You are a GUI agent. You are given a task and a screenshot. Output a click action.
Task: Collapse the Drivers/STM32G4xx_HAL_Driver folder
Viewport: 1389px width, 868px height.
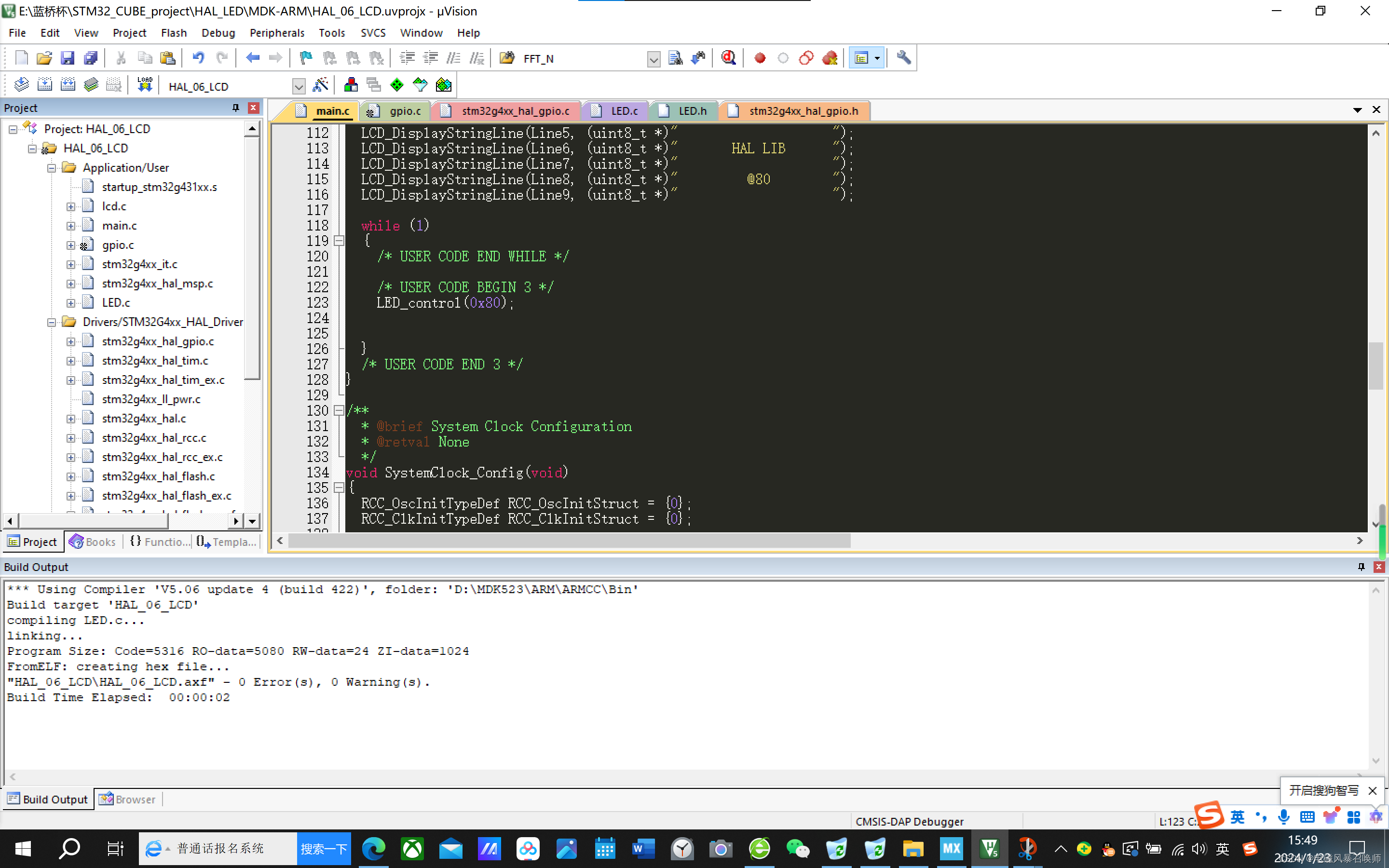coord(52,322)
